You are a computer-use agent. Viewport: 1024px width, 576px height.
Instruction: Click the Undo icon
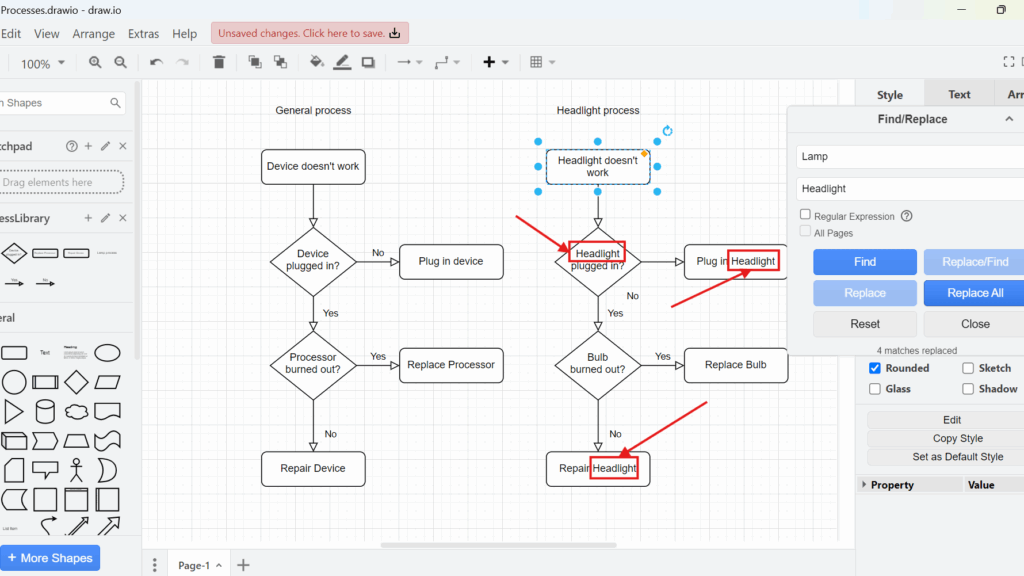pos(157,62)
